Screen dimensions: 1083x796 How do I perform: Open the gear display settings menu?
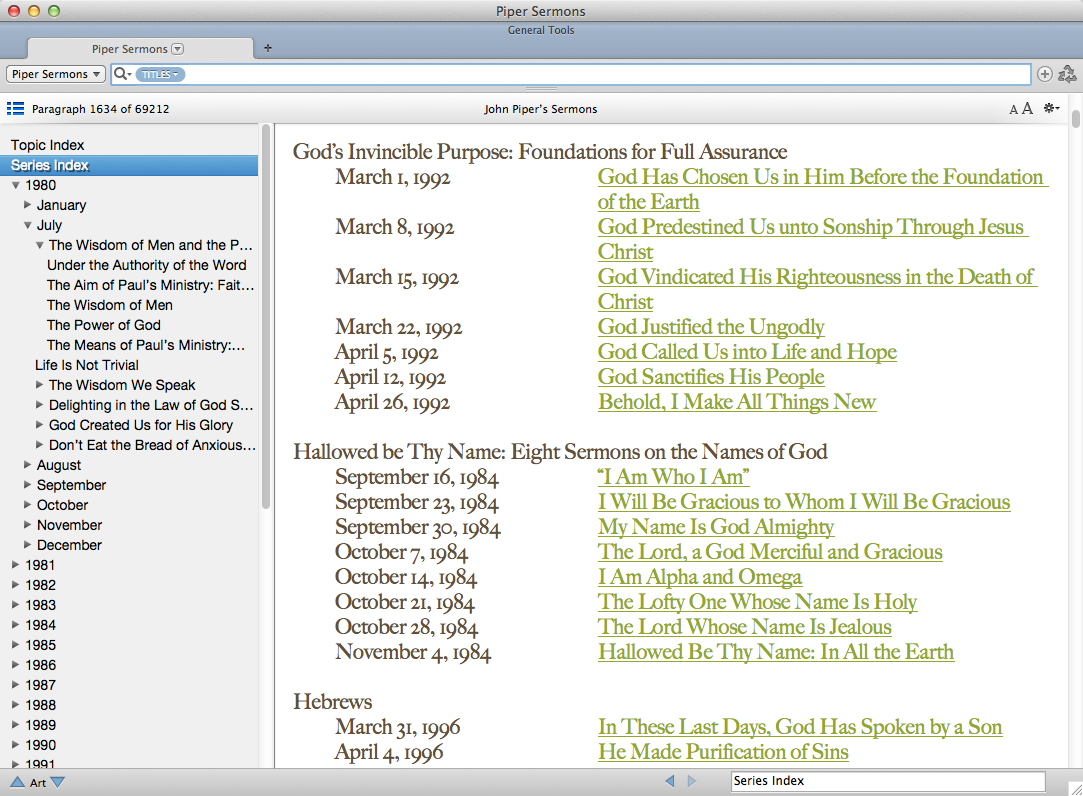pos(1051,108)
